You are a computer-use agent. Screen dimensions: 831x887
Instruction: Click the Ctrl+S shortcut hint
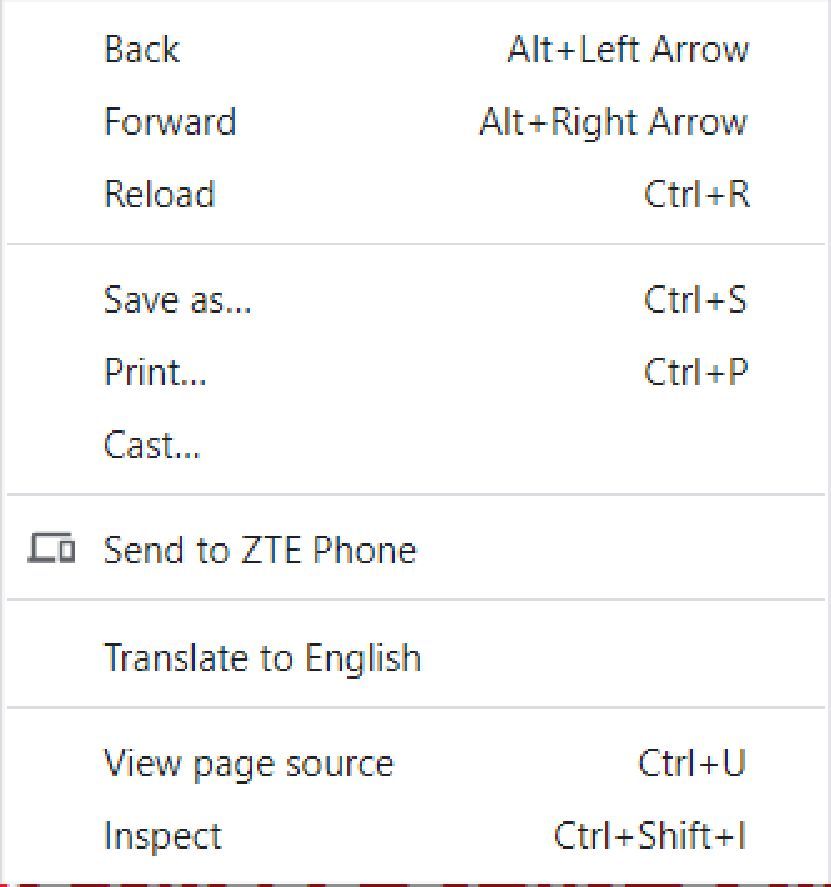(x=695, y=299)
